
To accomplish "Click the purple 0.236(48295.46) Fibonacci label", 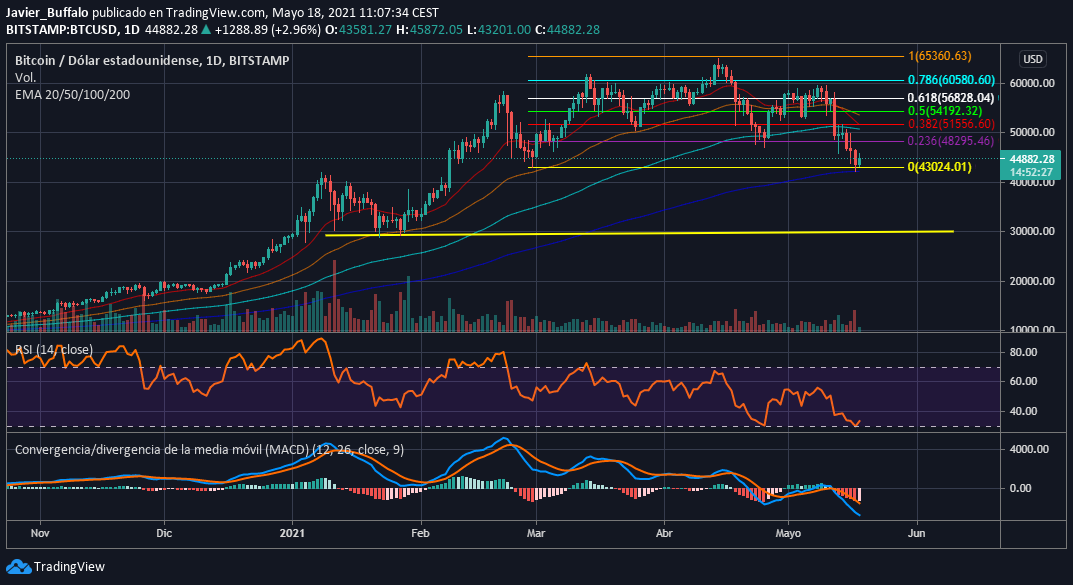I will pyautogui.click(x=951, y=142).
